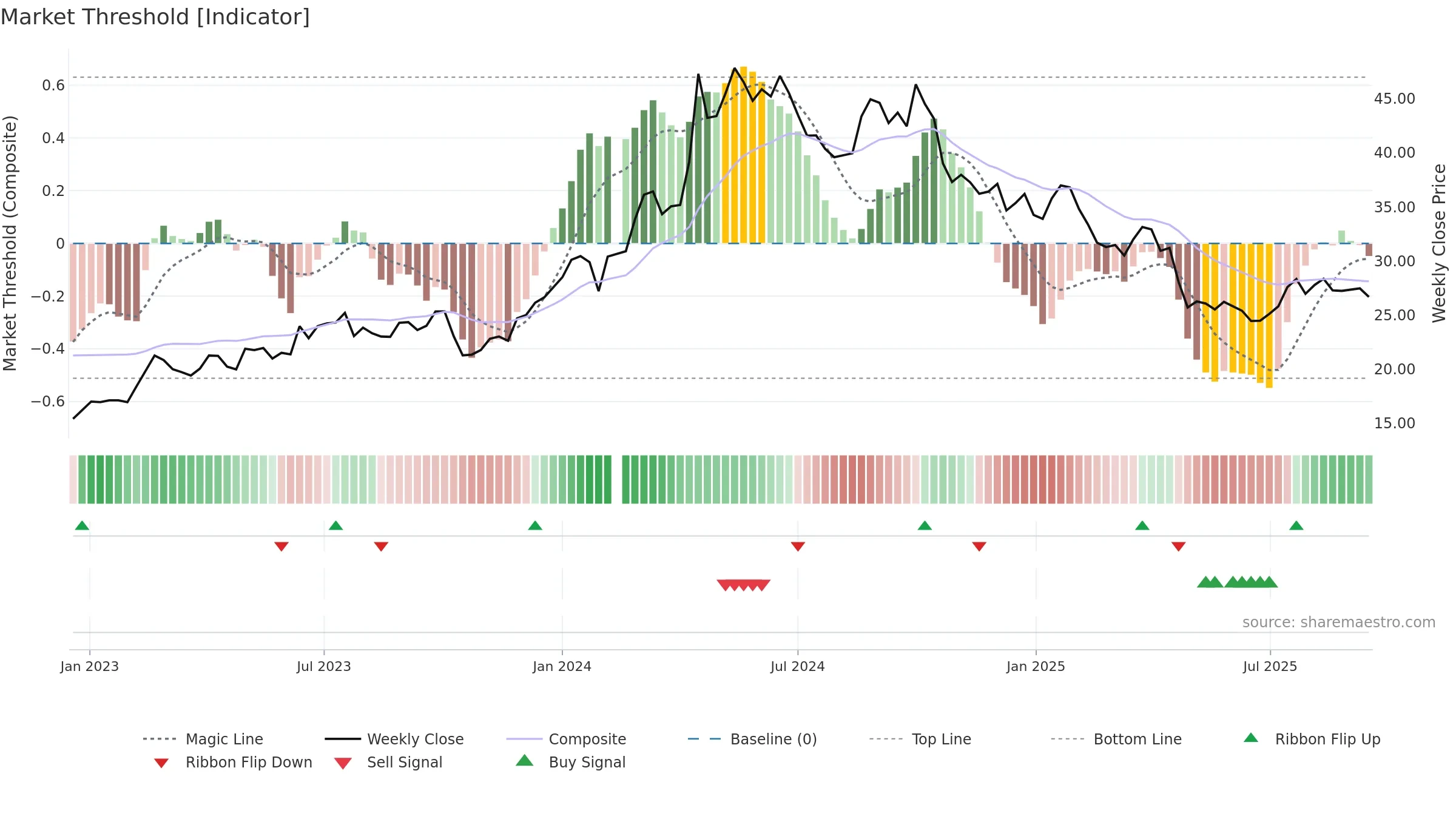The height and width of the screenshot is (819, 1456).
Task: Click the 35.00 price axis label
Action: pyautogui.click(x=1395, y=207)
